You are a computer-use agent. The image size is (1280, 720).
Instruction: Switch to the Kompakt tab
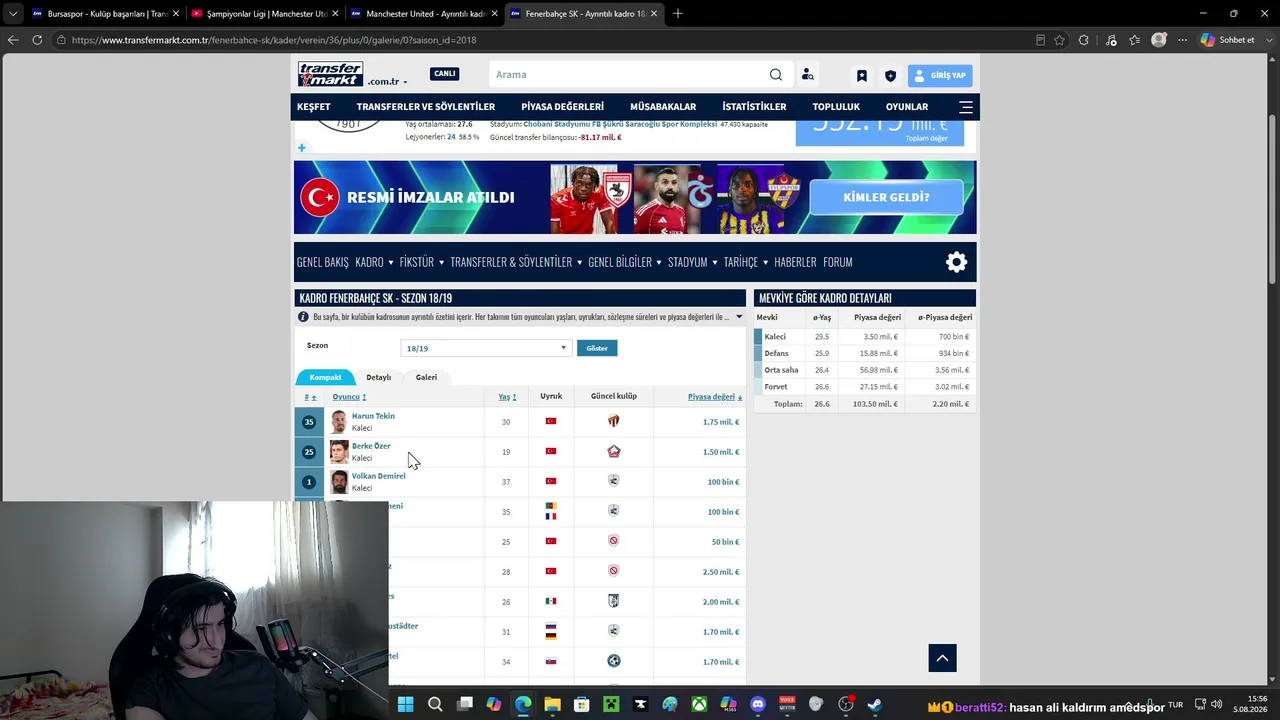pos(325,377)
